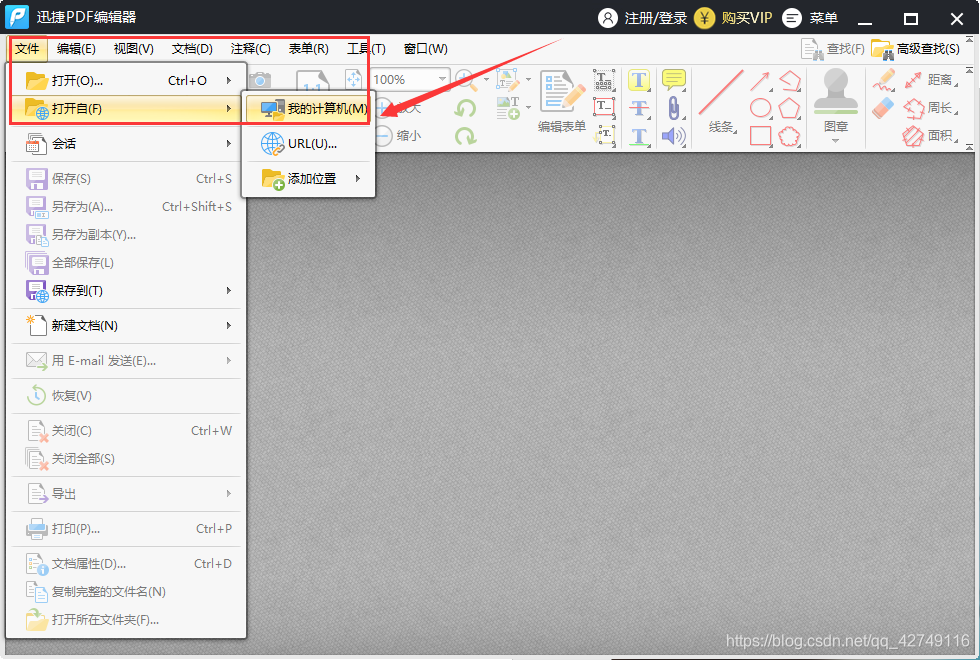
Task: Open the 文件 menu
Action: tap(28, 49)
